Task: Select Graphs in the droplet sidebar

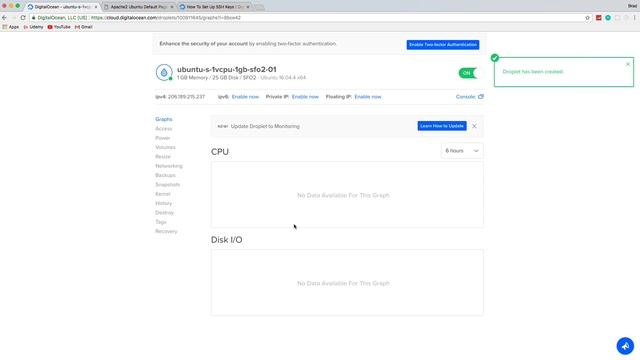Action: (x=164, y=119)
